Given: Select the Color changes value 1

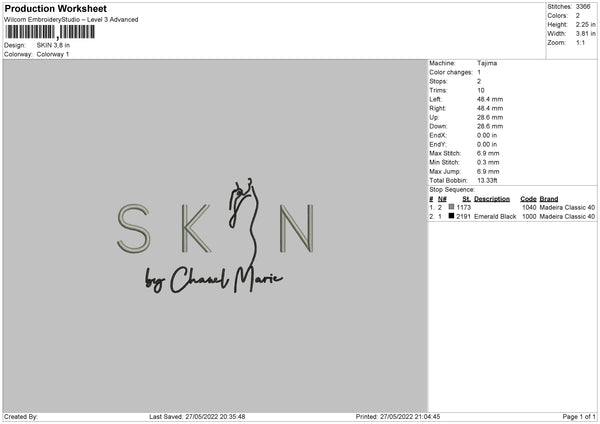Looking at the screenshot, I should tap(479, 72).
